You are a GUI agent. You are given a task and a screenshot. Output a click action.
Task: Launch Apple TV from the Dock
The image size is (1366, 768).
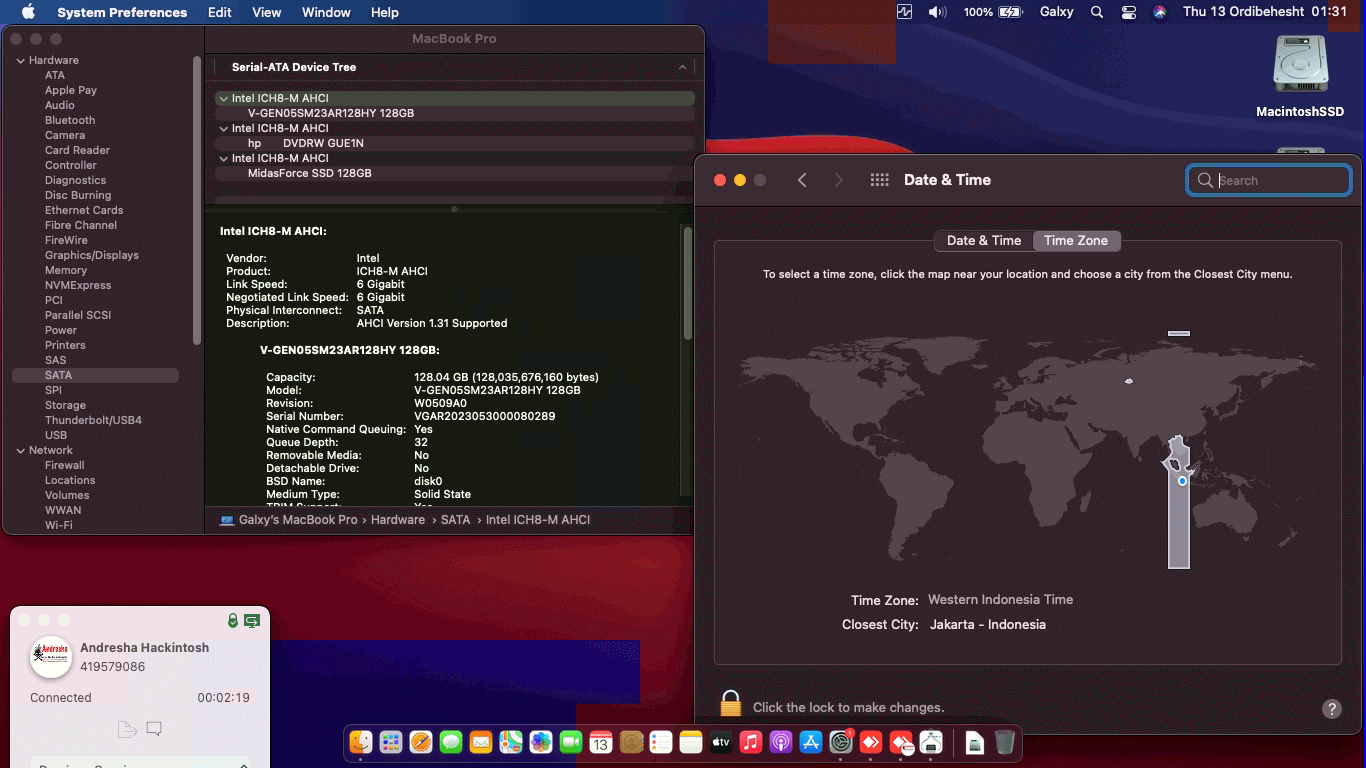click(721, 742)
